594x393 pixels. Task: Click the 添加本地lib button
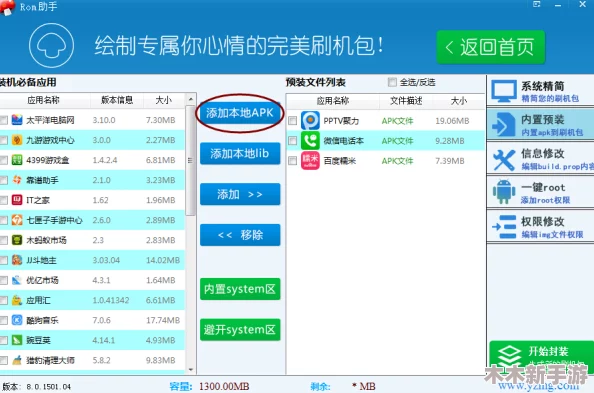click(240, 153)
